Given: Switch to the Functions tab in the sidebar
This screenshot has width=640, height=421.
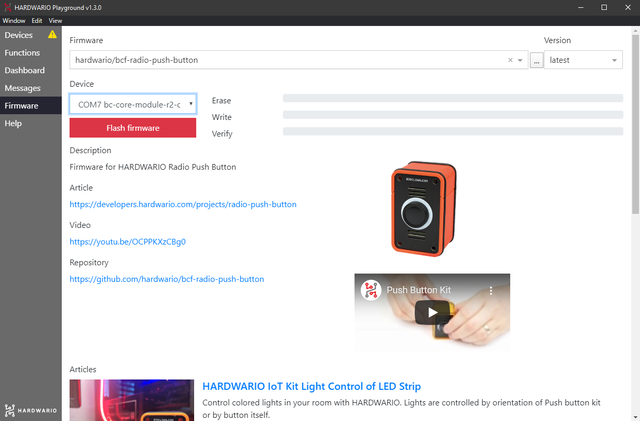Looking at the screenshot, I should (x=23, y=53).
